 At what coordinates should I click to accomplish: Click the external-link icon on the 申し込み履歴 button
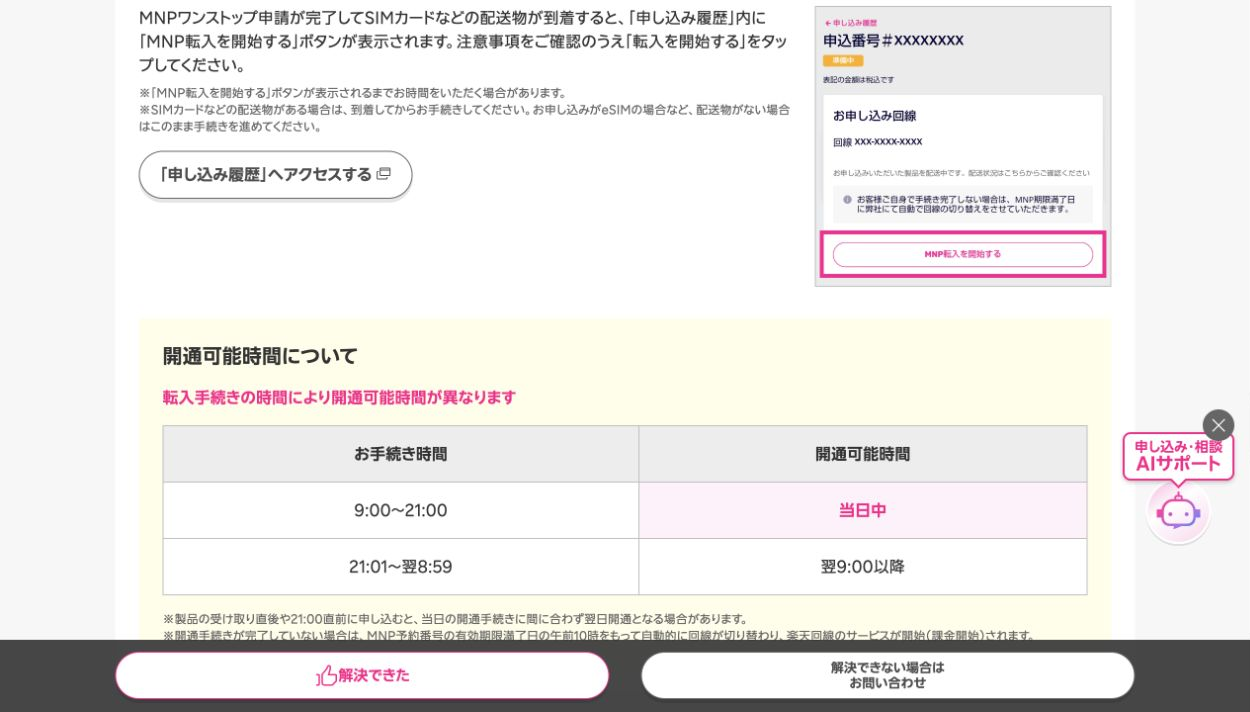pyautogui.click(x=383, y=174)
